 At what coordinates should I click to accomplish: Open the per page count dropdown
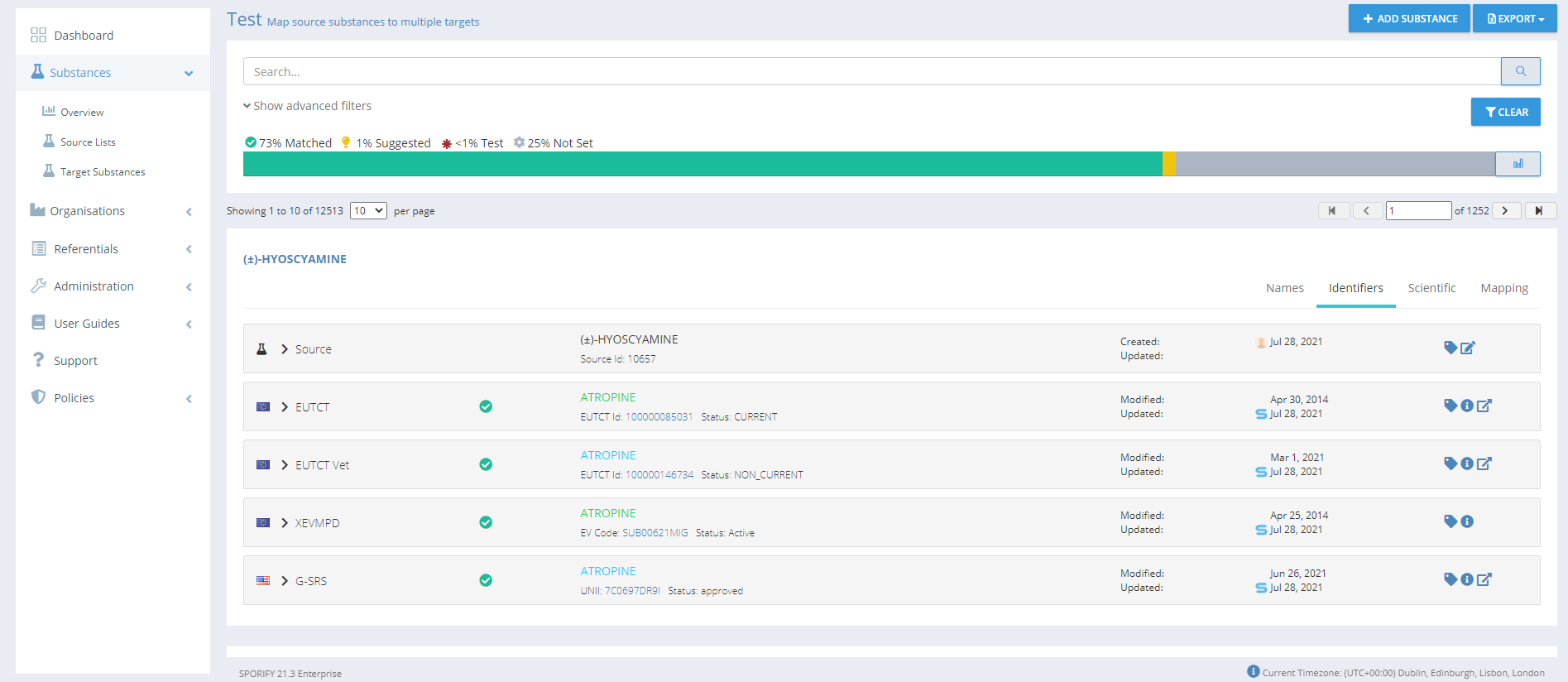click(x=368, y=211)
